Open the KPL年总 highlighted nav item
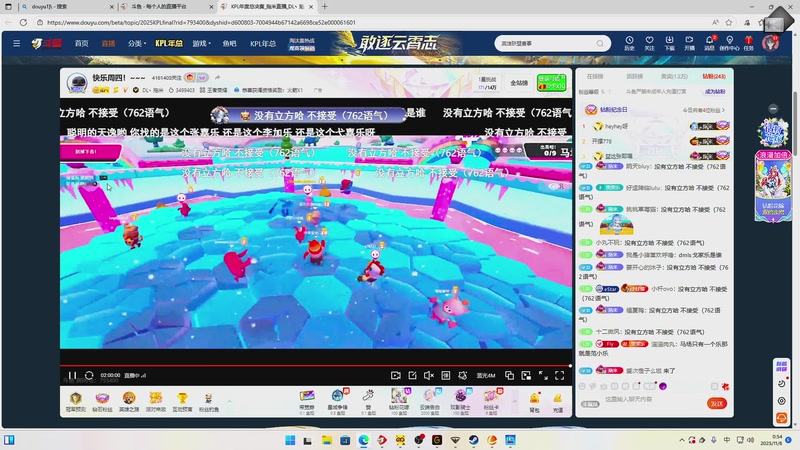The height and width of the screenshot is (450, 800). [169, 43]
